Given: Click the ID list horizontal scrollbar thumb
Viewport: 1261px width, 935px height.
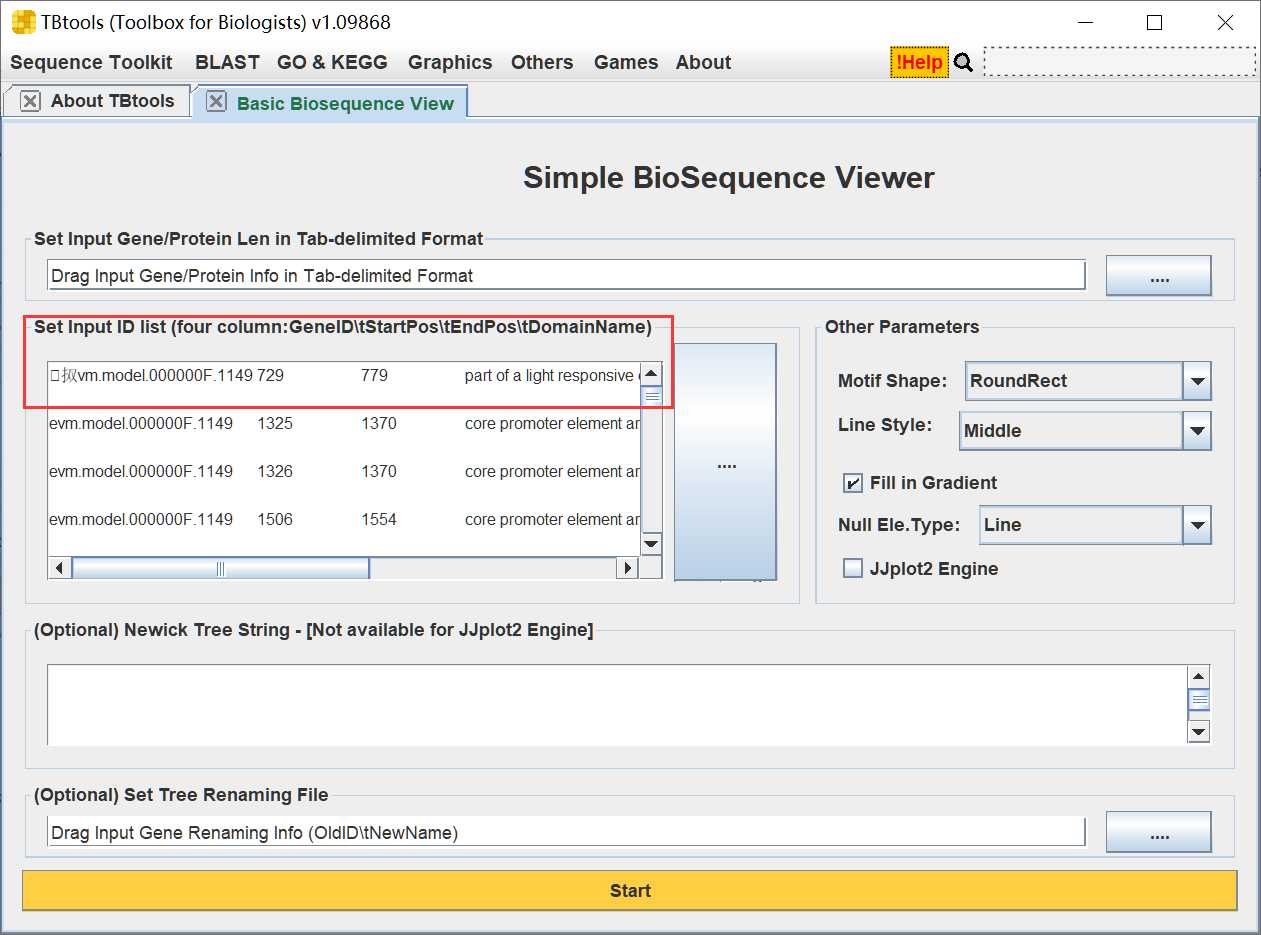Looking at the screenshot, I should pos(221,568).
